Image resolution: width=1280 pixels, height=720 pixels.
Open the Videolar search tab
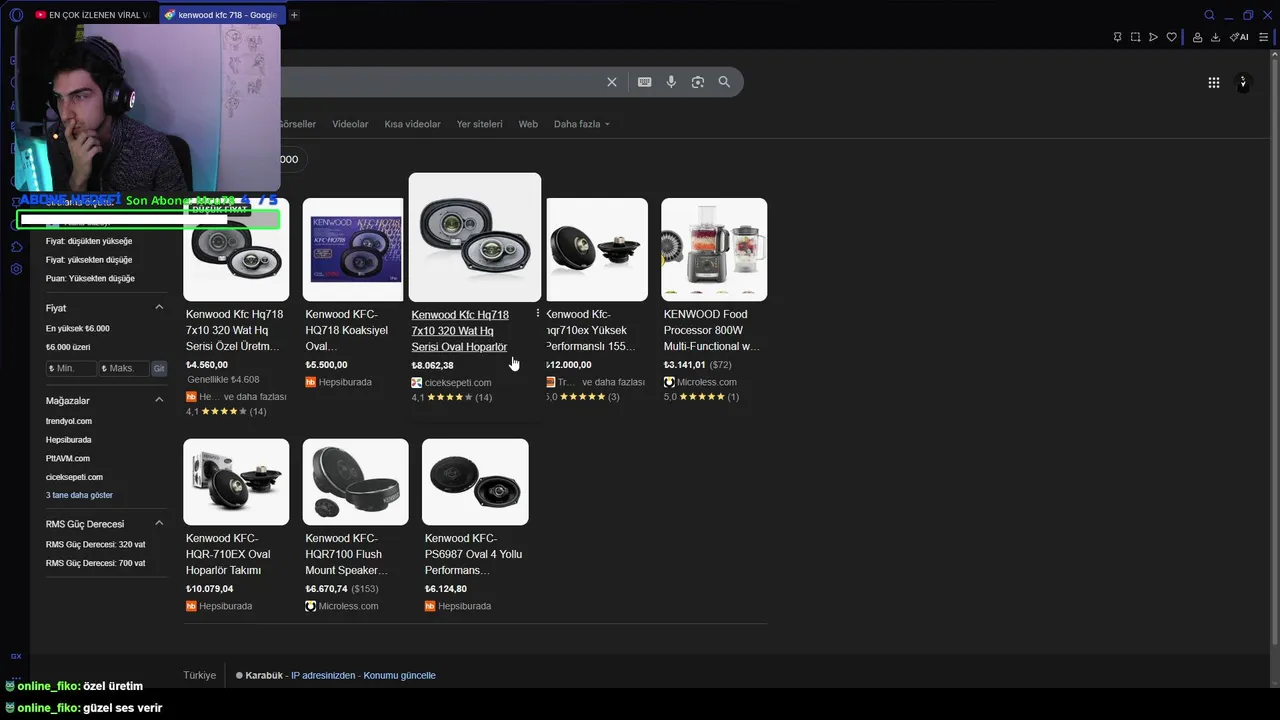350,124
